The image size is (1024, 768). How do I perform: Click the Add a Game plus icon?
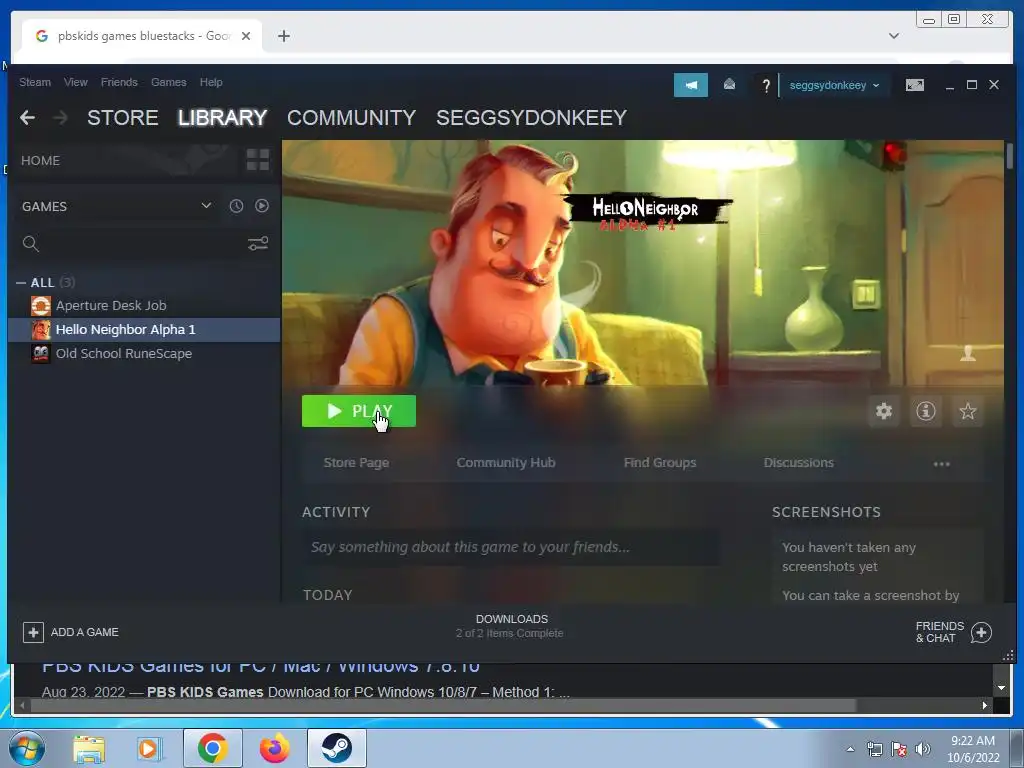33,632
